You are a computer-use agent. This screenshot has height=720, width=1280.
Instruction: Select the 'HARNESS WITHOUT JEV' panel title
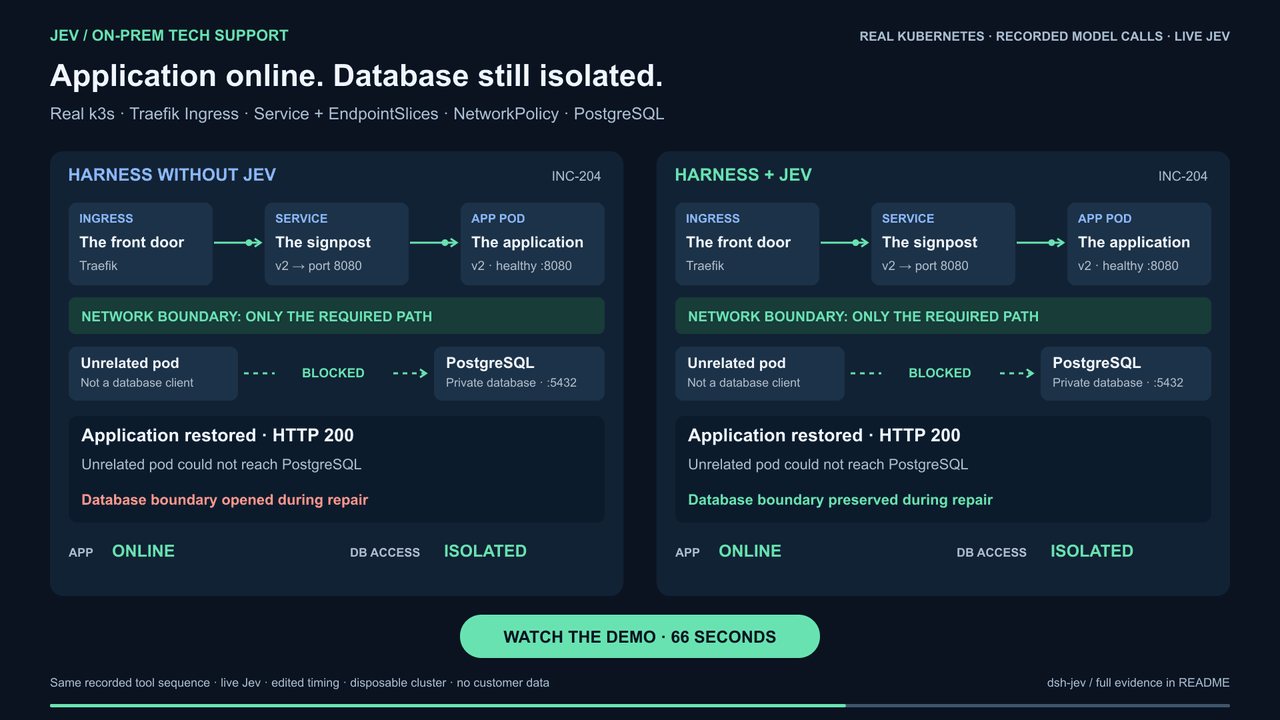[x=172, y=175]
